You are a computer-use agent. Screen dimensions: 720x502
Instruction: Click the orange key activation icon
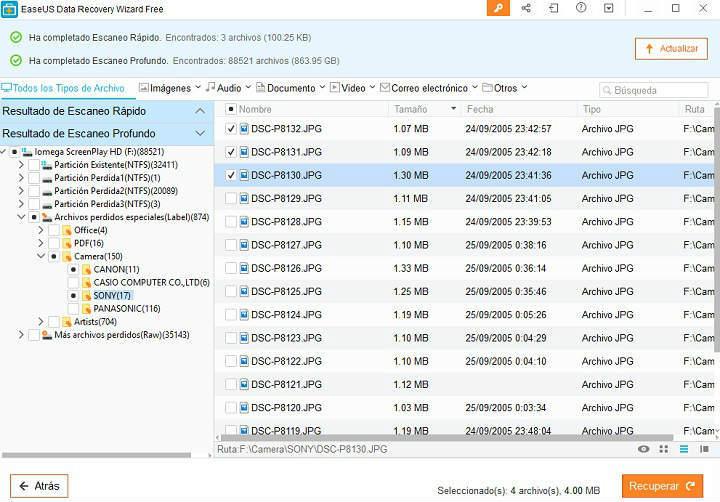(498, 8)
